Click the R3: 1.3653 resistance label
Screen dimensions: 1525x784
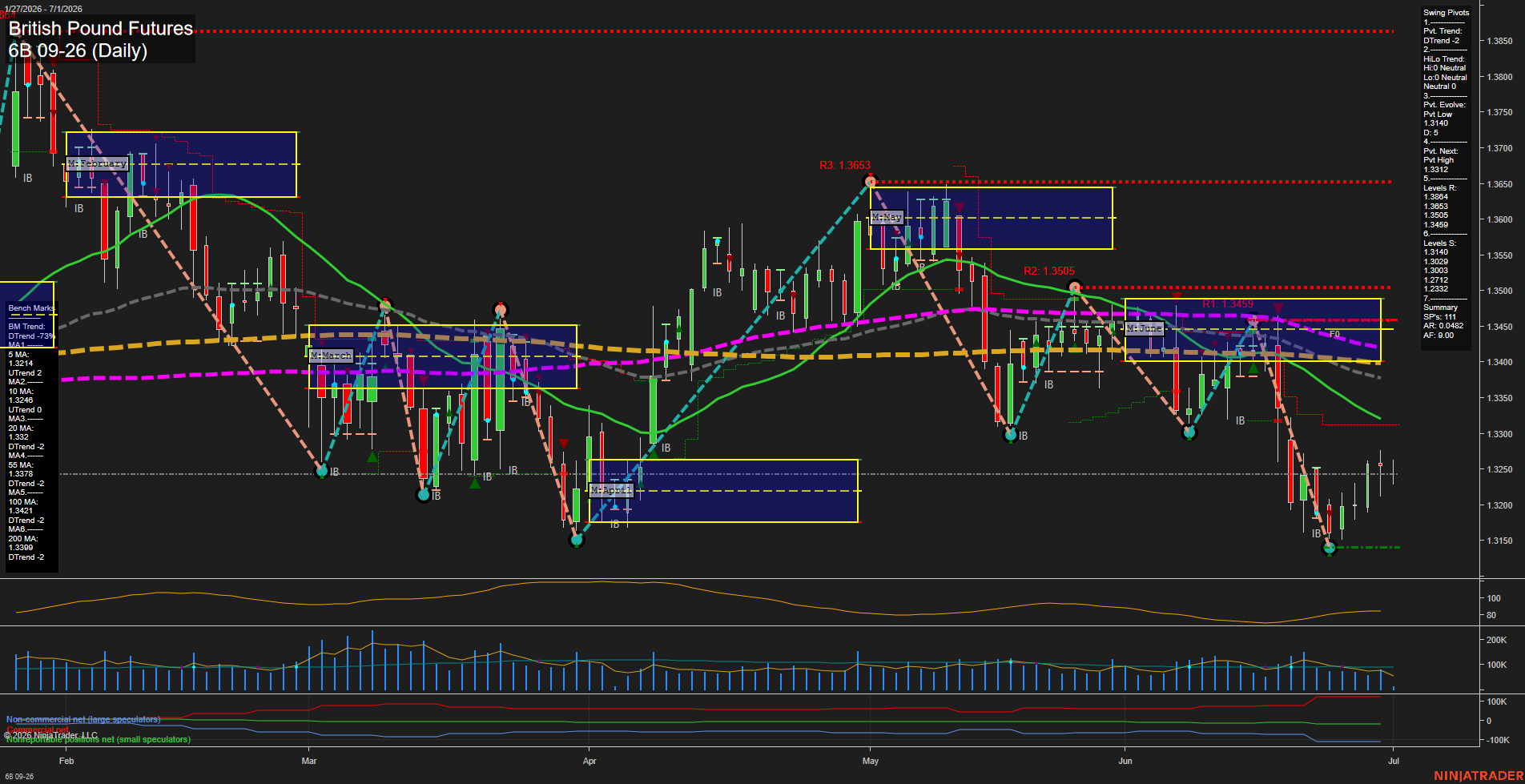[844, 166]
